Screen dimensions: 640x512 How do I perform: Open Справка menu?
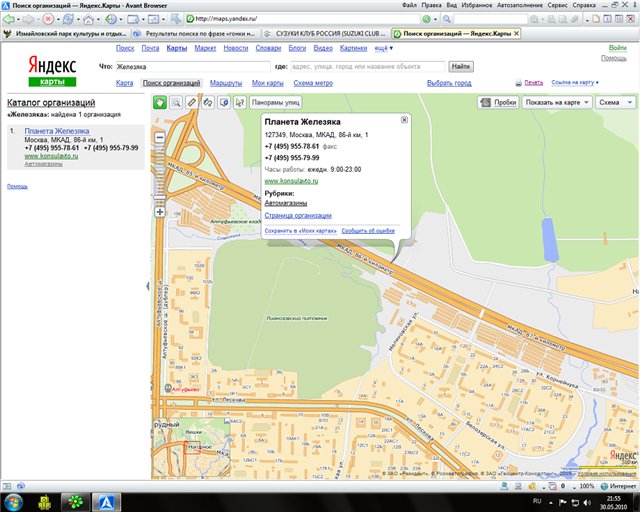tap(584, 5)
